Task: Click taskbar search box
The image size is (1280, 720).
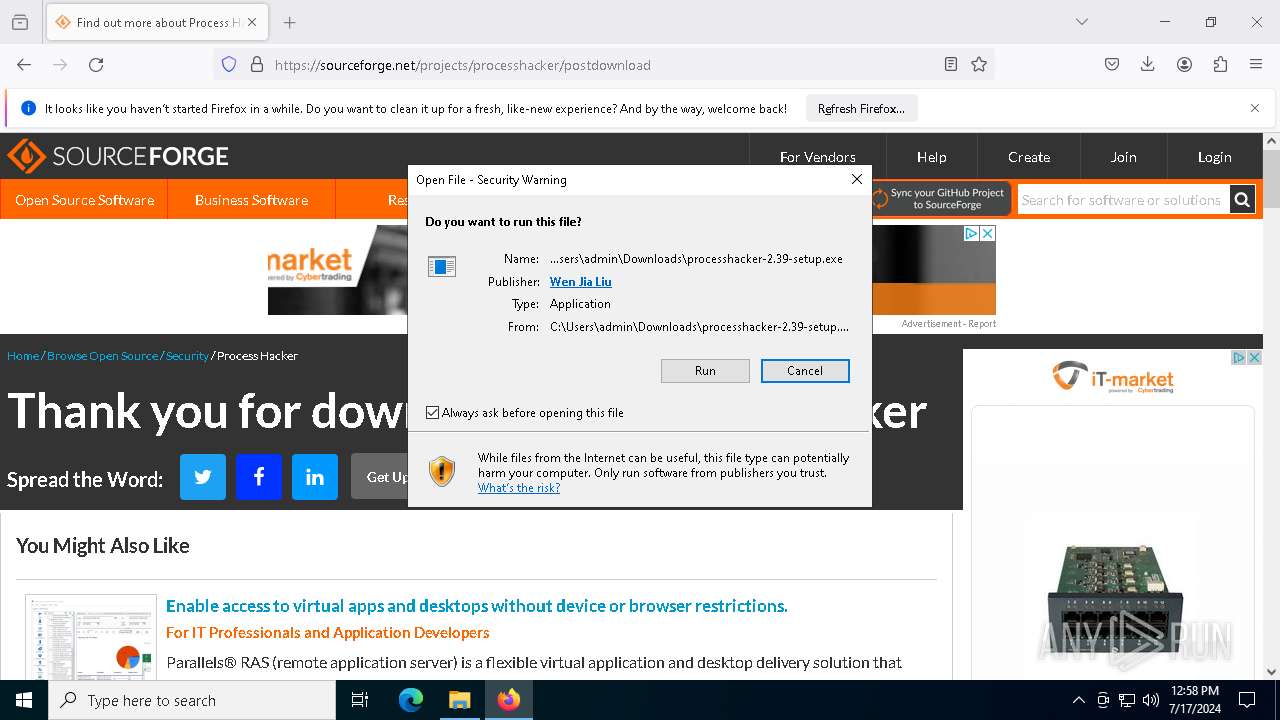Action: point(192,700)
